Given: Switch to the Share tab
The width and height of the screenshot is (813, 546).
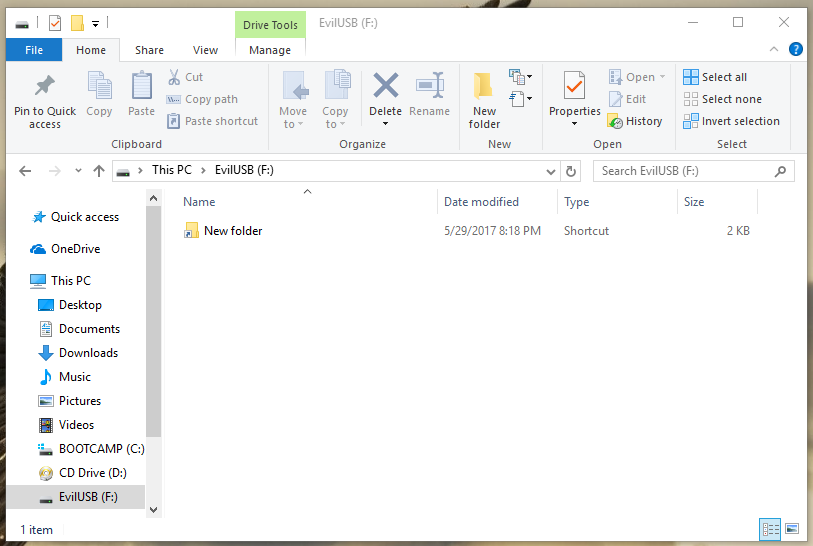Looking at the screenshot, I should pyautogui.click(x=149, y=50).
